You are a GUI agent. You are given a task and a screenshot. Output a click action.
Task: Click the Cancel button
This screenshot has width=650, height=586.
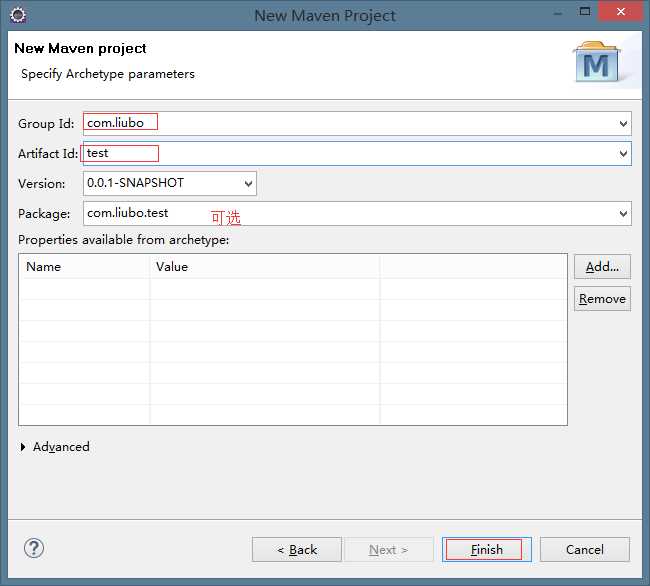point(585,550)
